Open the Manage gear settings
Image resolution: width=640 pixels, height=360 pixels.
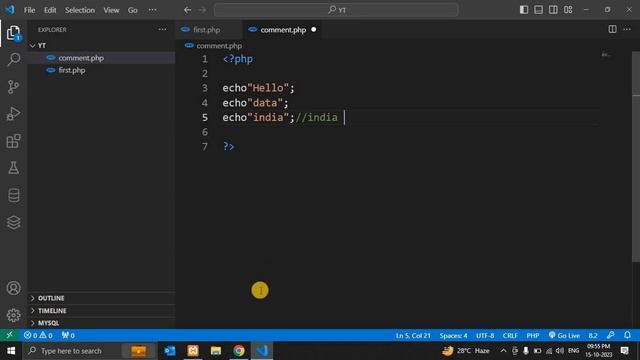[x=13, y=315]
